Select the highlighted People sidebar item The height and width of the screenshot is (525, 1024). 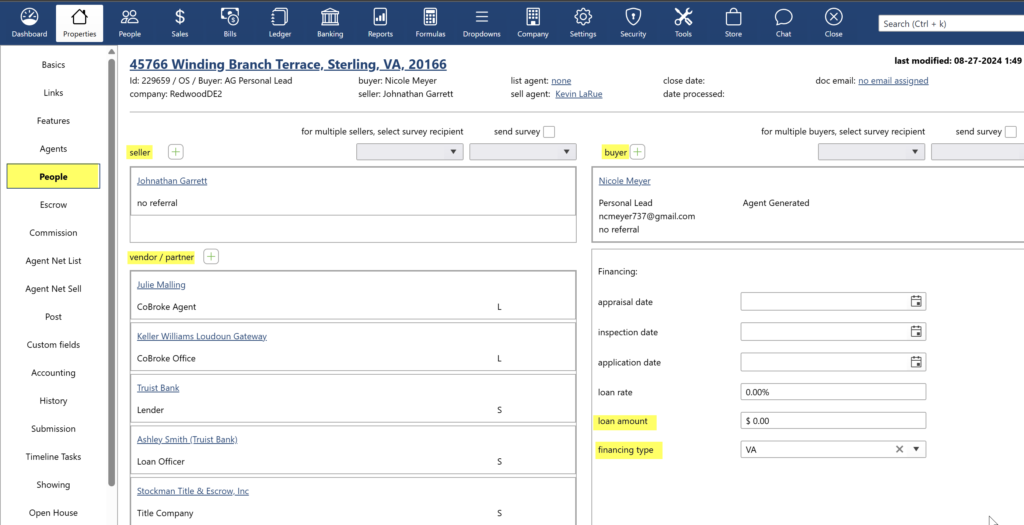point(53,176)
